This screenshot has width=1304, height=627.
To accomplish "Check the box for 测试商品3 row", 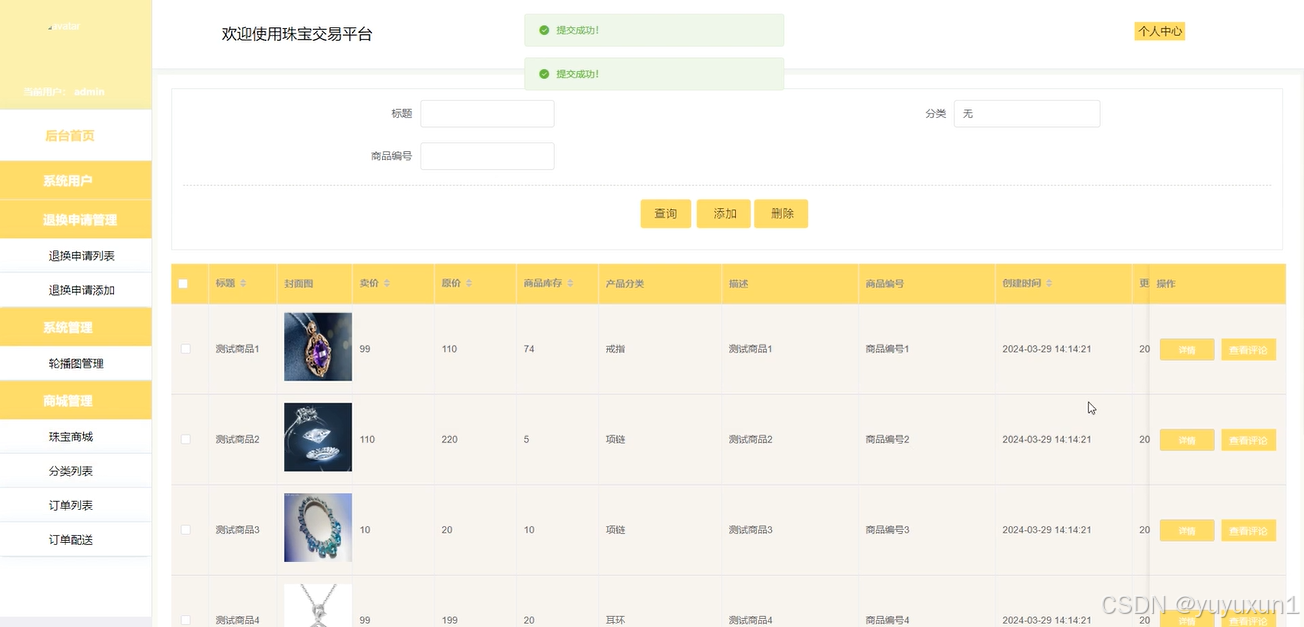I will tap(185, 529).
